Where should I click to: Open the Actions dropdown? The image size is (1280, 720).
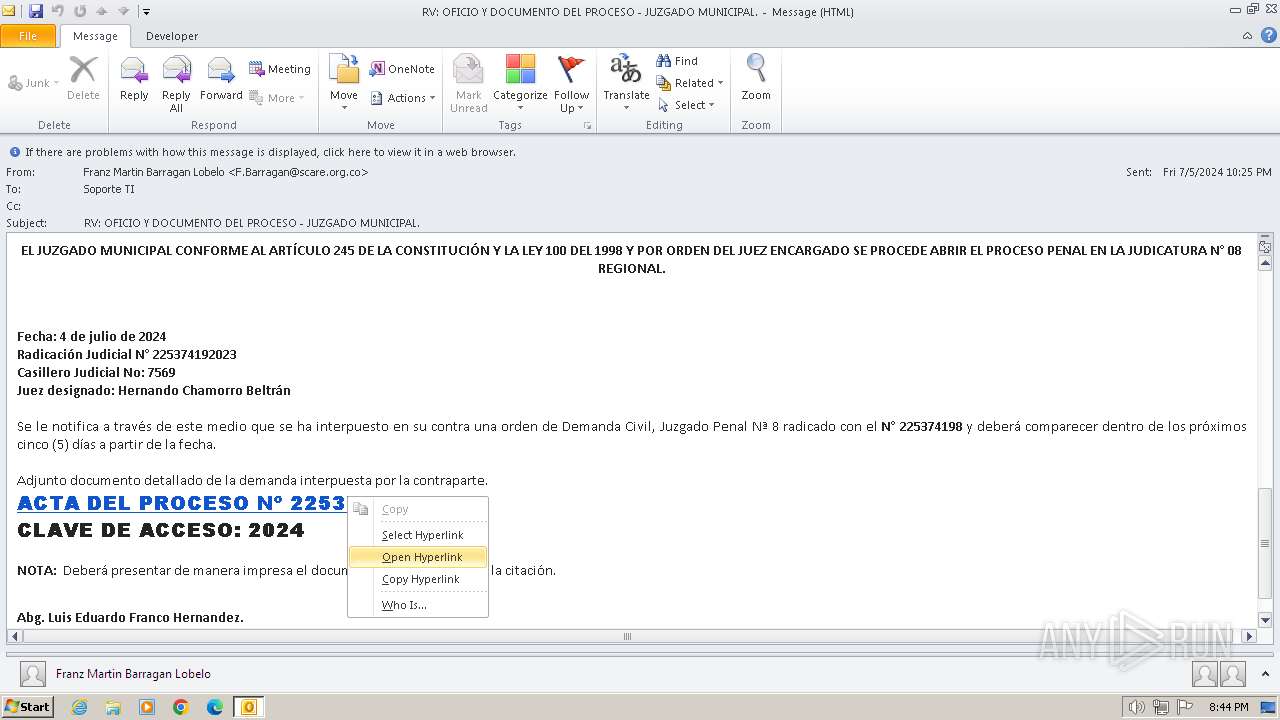(403, 98)
